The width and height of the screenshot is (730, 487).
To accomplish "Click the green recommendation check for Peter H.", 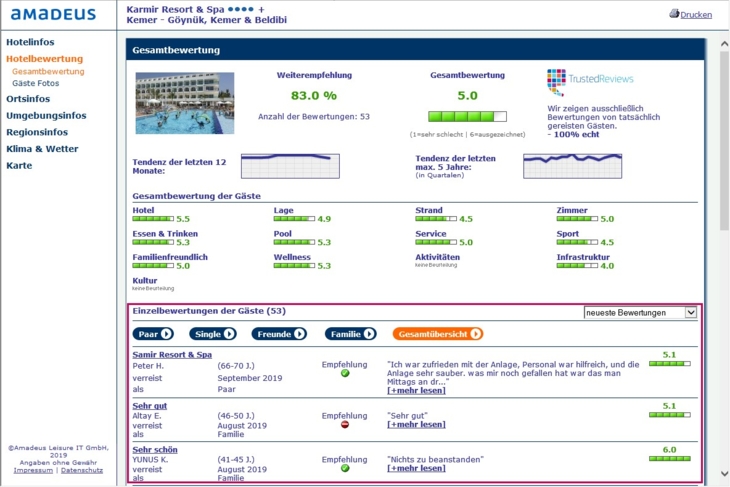I will tap(345, 373).
